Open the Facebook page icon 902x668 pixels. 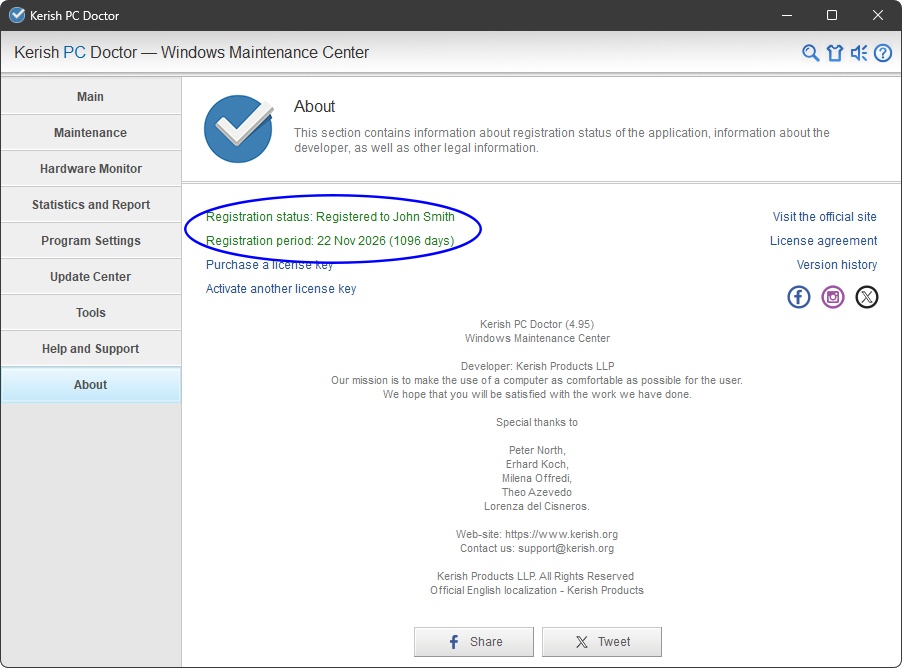tap(799, 297)
